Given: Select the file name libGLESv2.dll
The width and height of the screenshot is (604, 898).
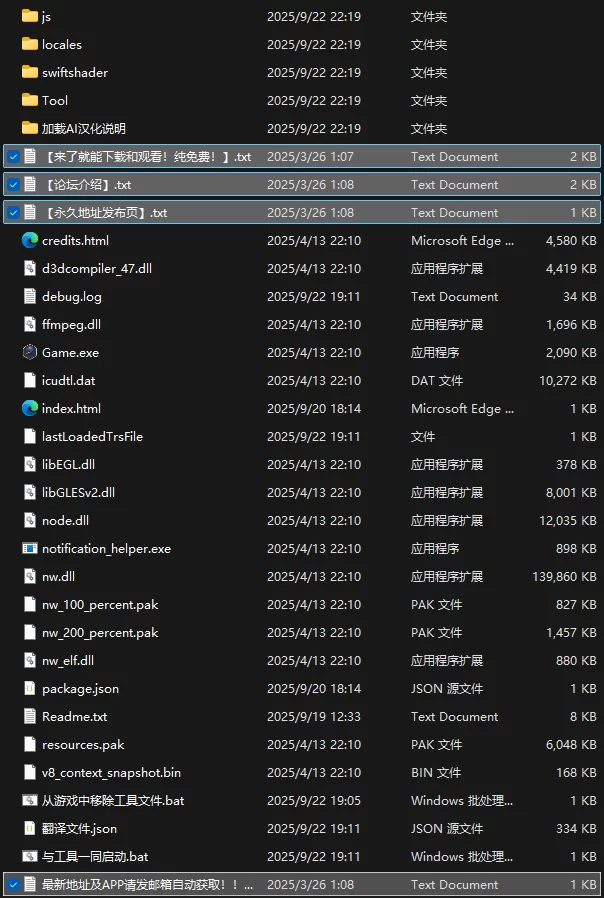Looking at the screenshot, I should [78, 493].
